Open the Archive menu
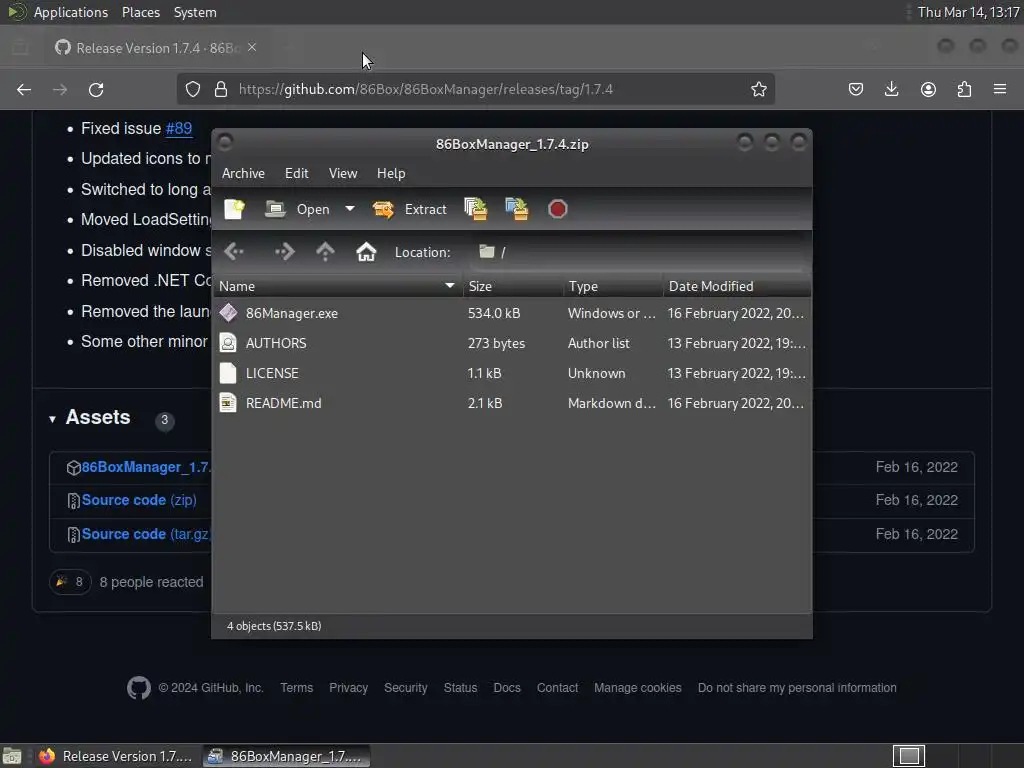 (243, 173)
